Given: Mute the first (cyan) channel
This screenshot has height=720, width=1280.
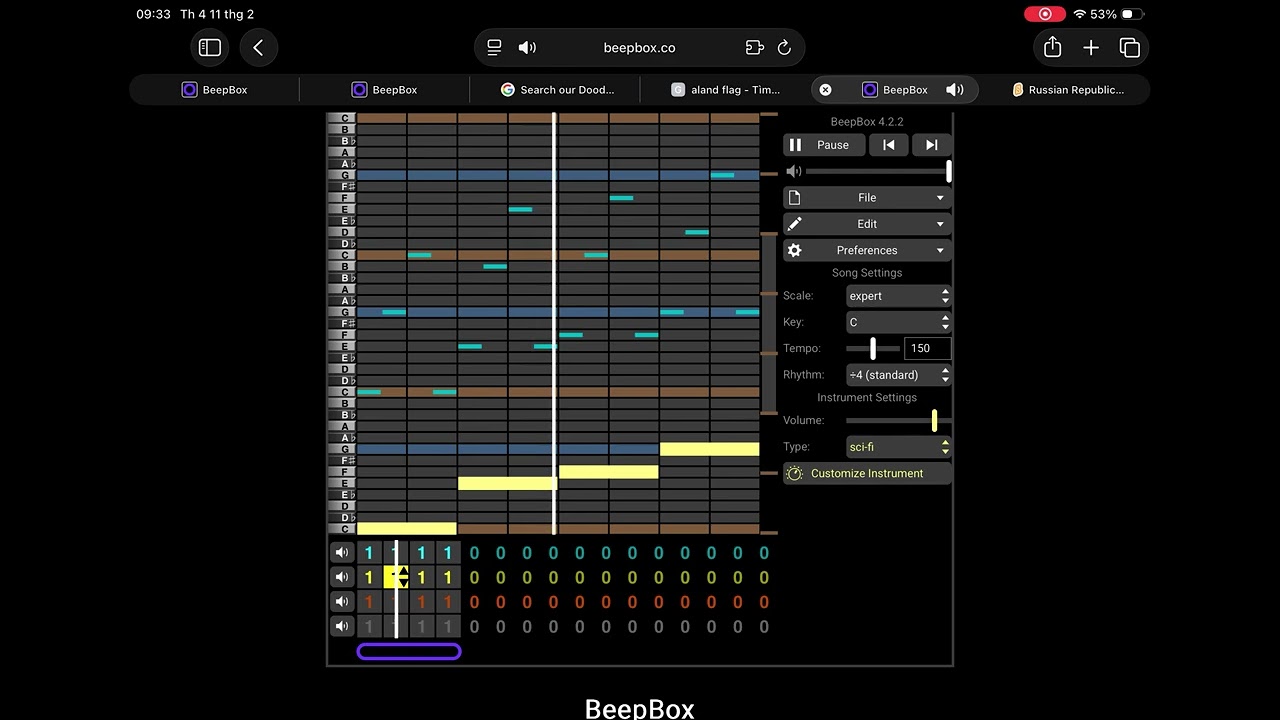Looking at the screenshot, I should 342,553.
